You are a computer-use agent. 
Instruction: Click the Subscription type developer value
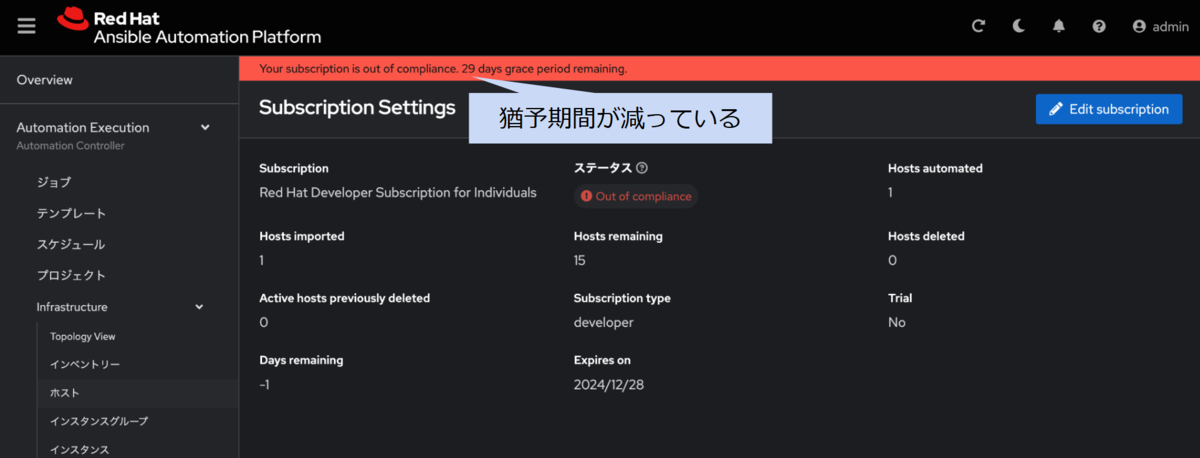[x=604, y=322]
